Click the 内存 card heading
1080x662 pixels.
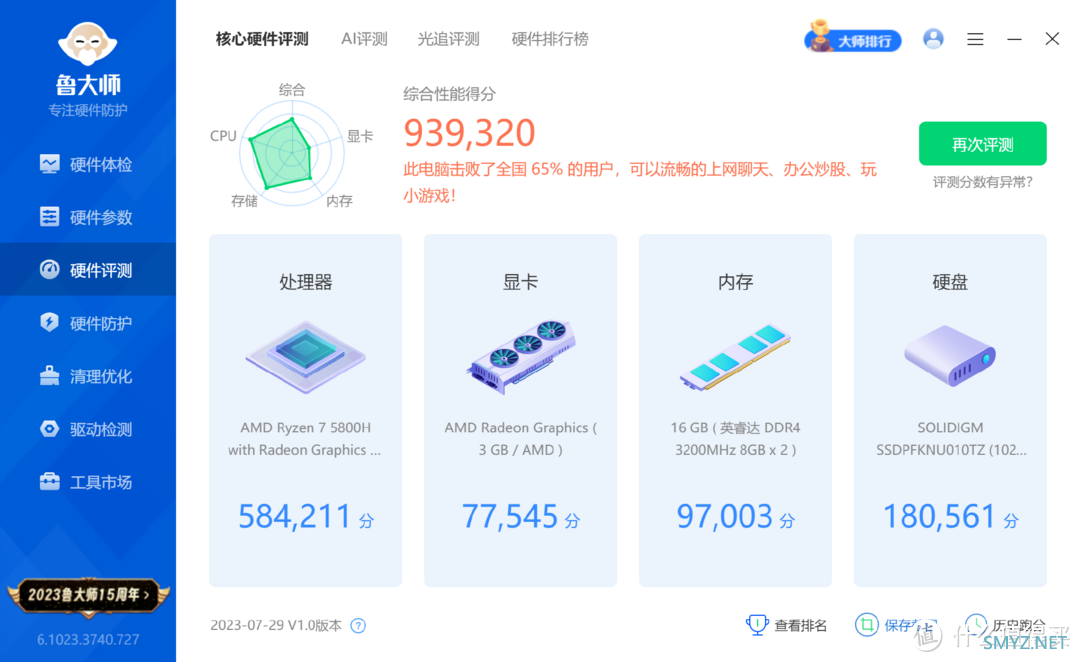pyautogui.click(x=736, y=282)
